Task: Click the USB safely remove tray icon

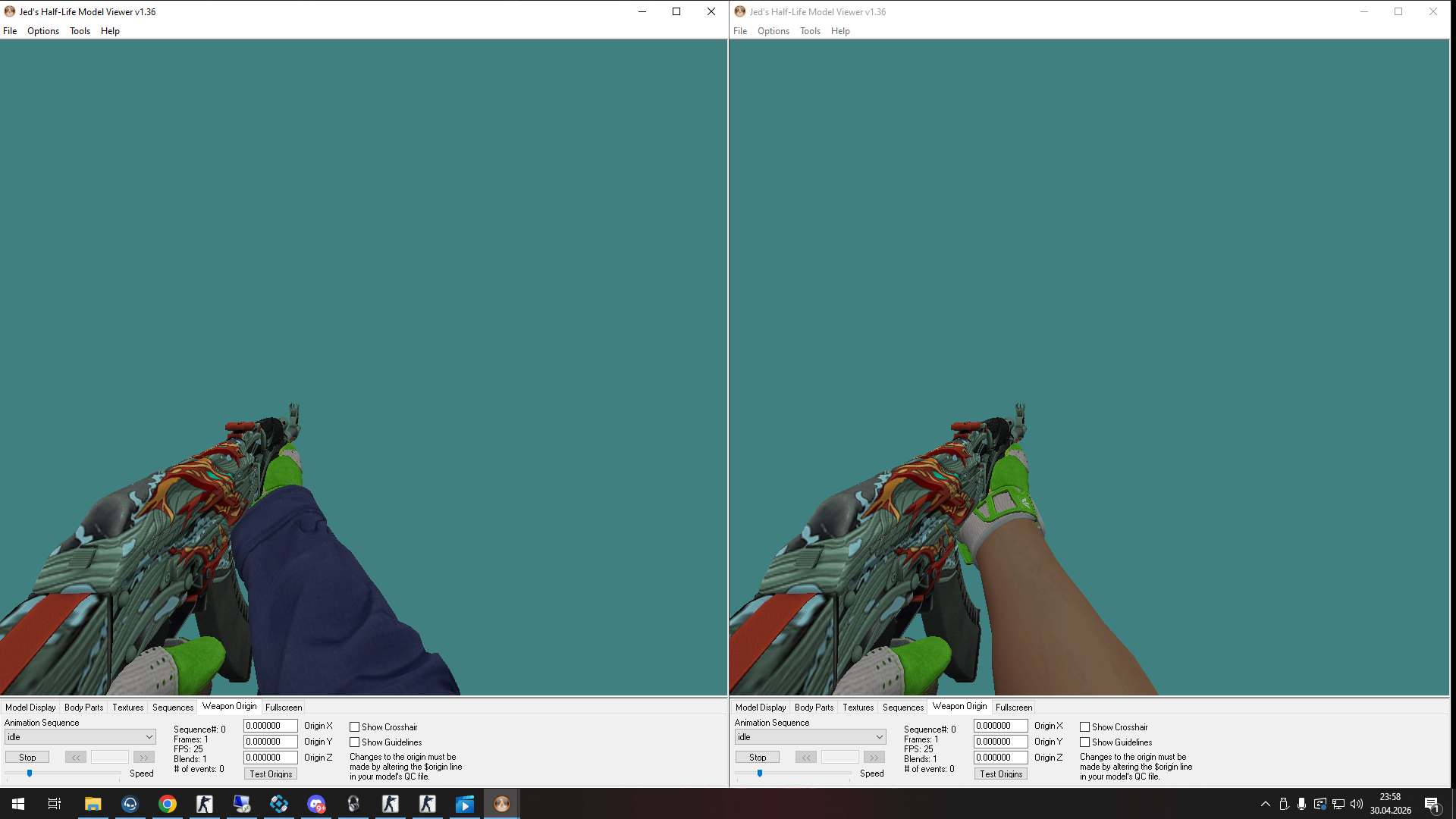Action: [1284, 804]
